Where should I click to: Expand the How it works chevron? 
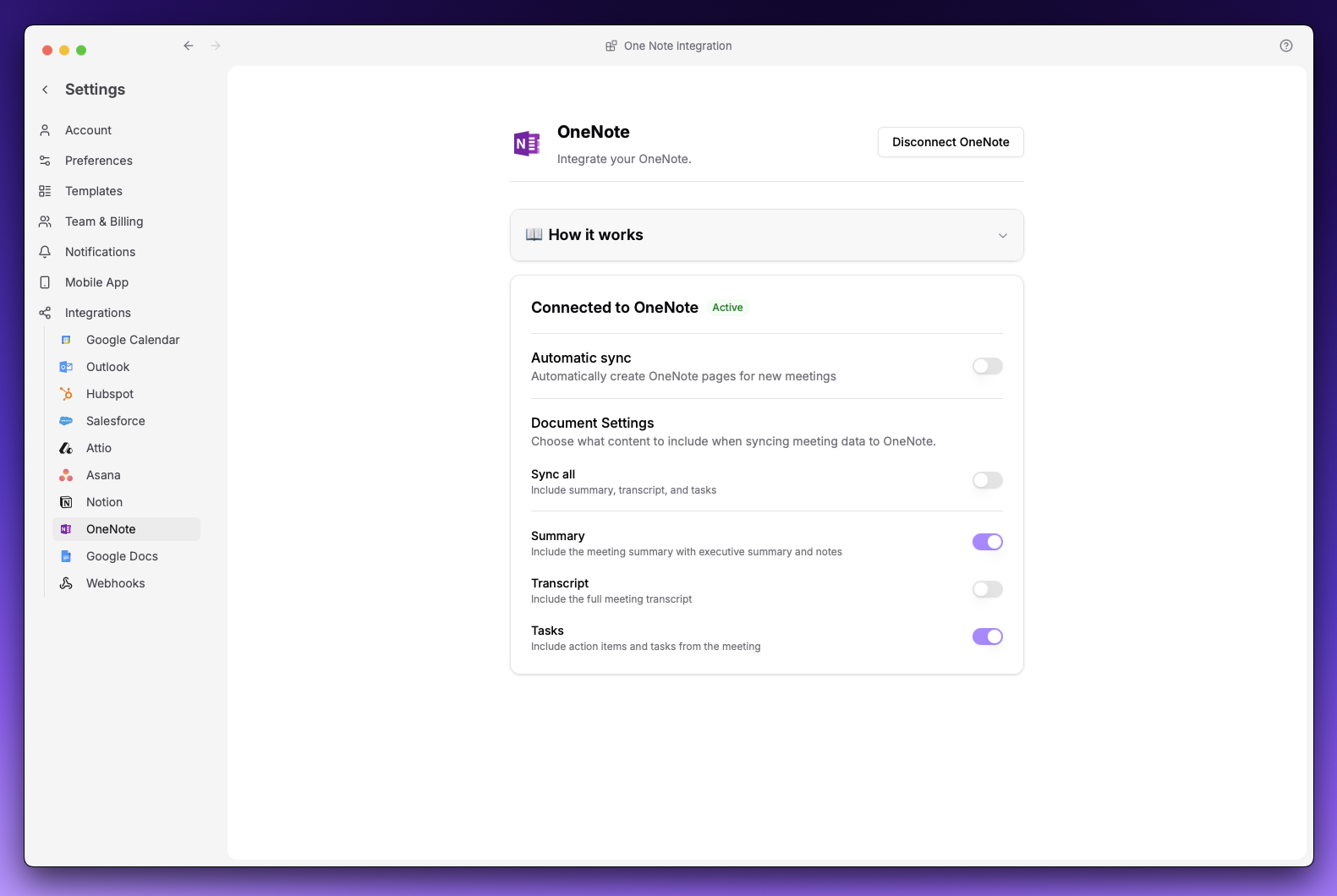coord(1003,236)
